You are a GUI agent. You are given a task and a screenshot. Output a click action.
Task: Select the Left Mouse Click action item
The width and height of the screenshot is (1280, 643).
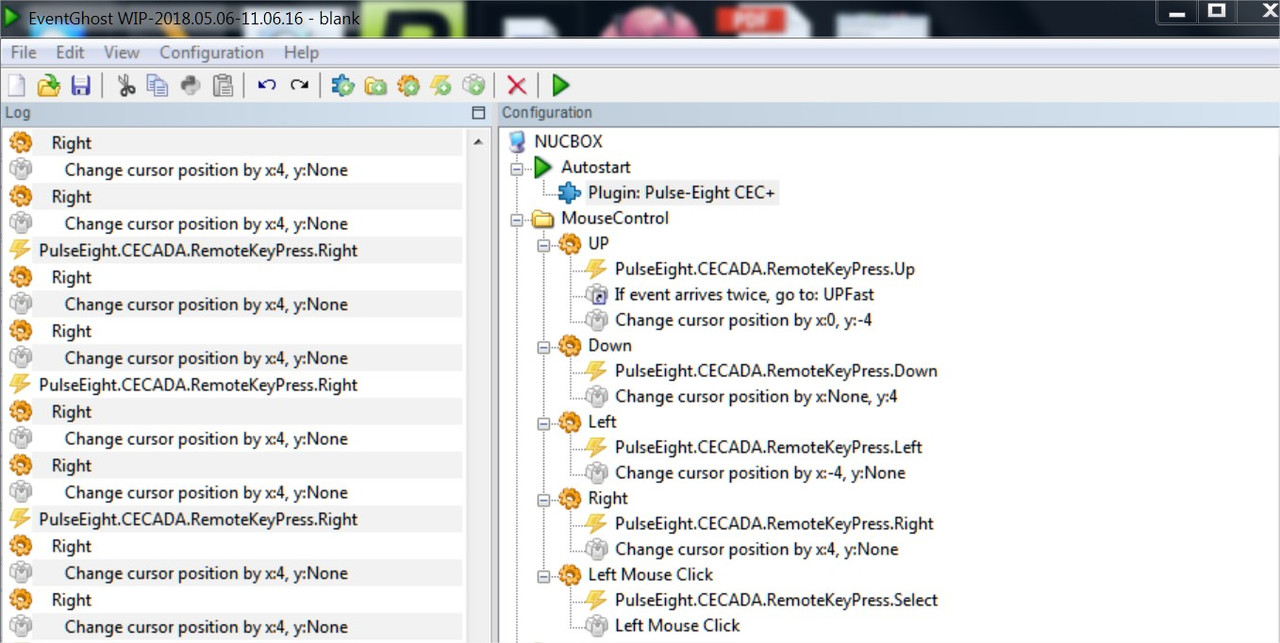tap(677, 625)
